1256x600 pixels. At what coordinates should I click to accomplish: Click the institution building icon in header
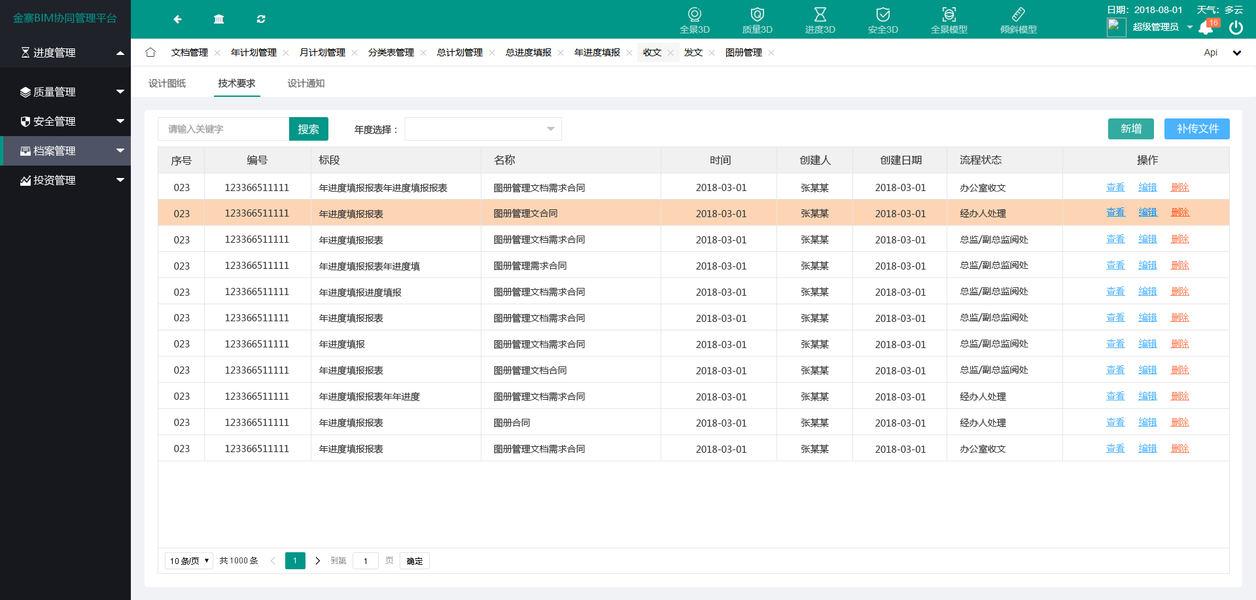click(219, 19)
